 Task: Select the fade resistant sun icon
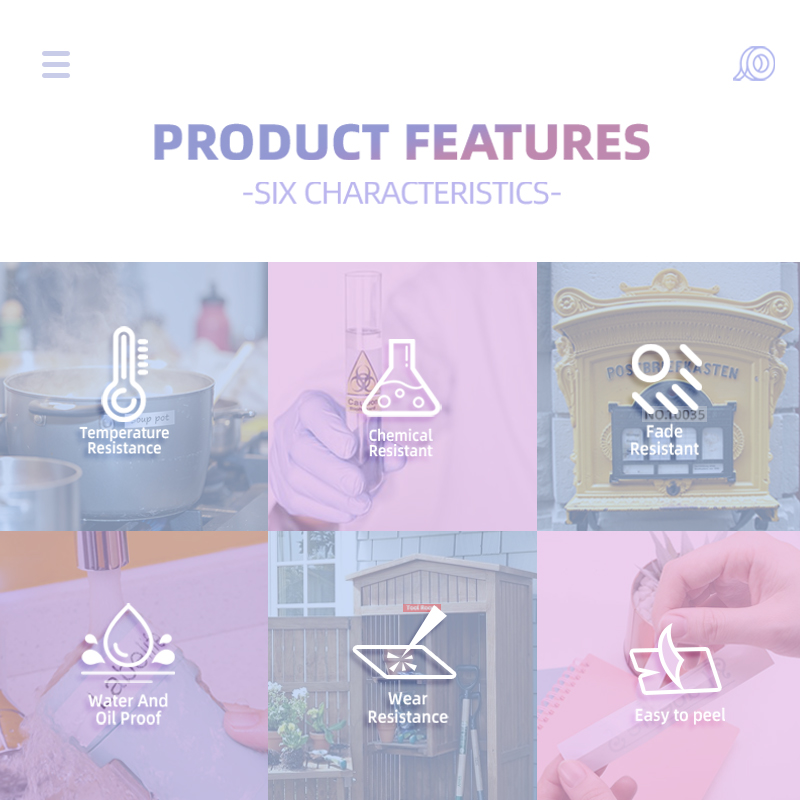(666, 379)
